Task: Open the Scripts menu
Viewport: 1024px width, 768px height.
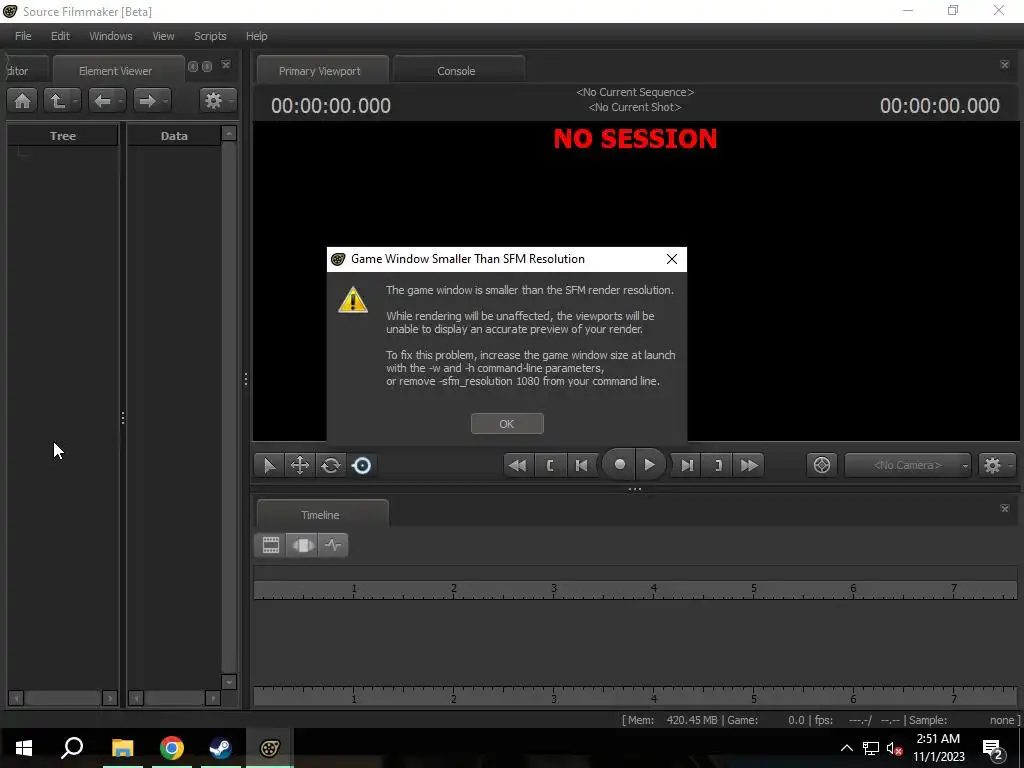Action: 210,36
